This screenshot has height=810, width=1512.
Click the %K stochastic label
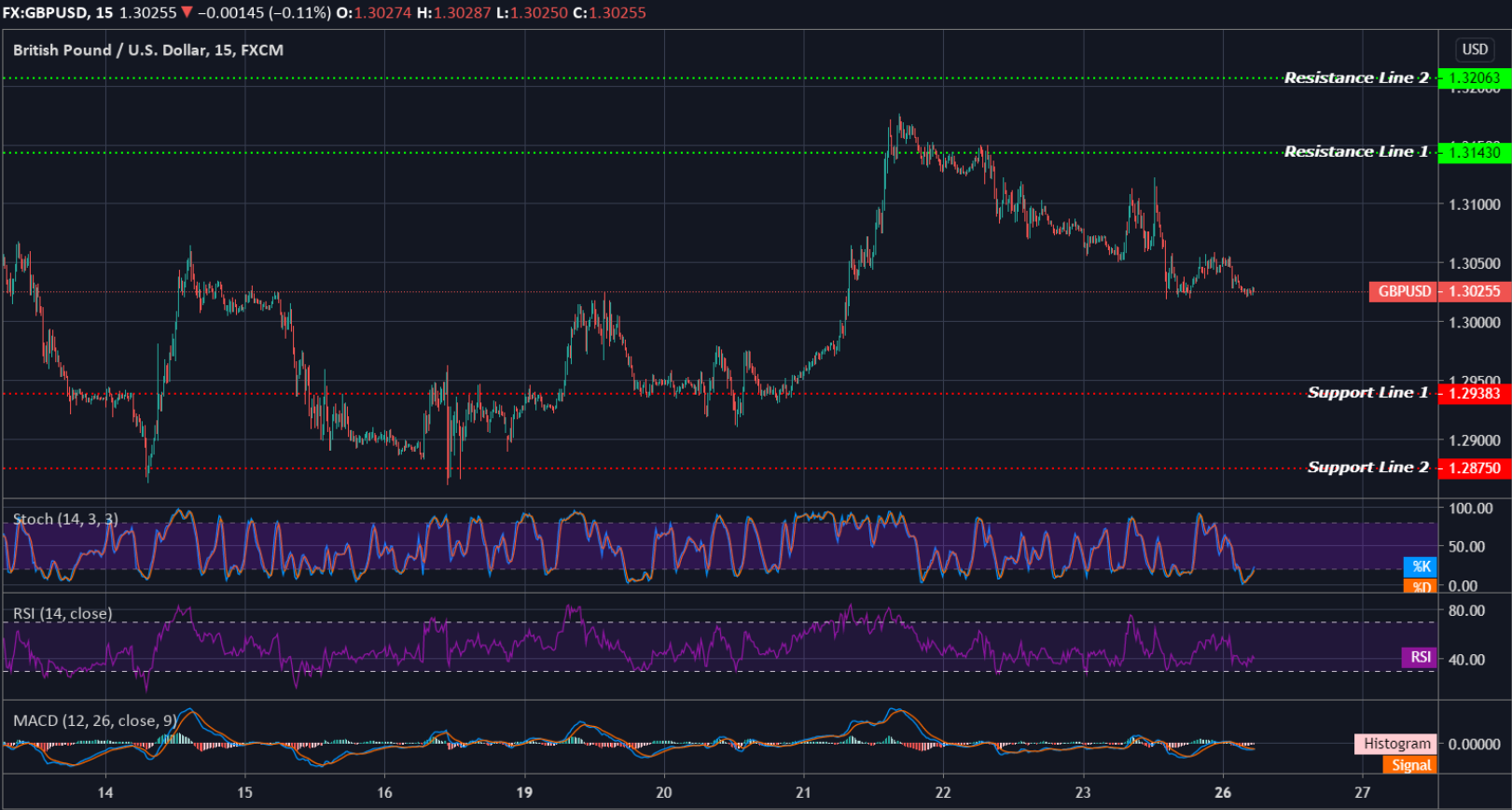(x=1421, y=566)
